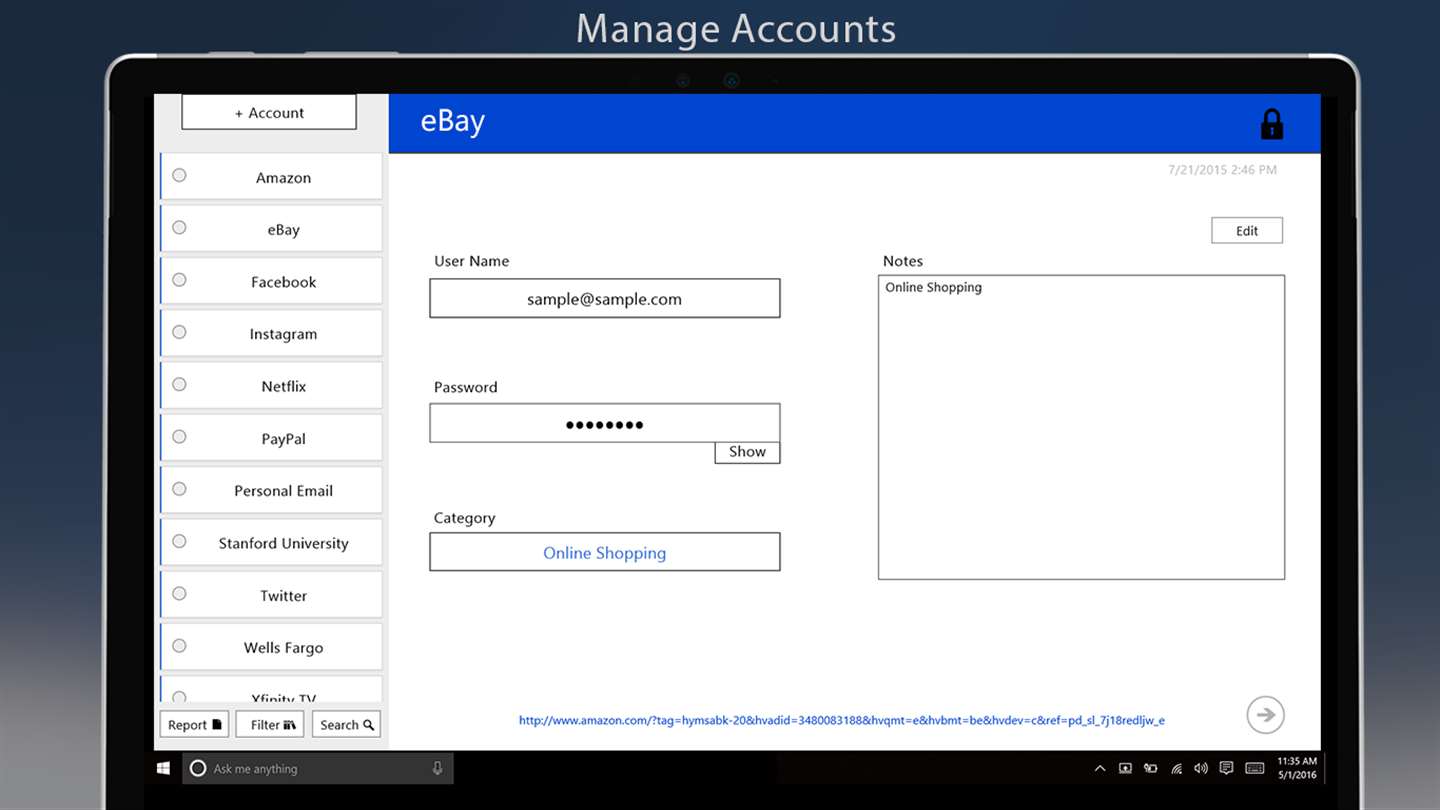Click the Show password button
Image resolution: width=1440 pixels, height=810 pixels.
coord(747,452)
